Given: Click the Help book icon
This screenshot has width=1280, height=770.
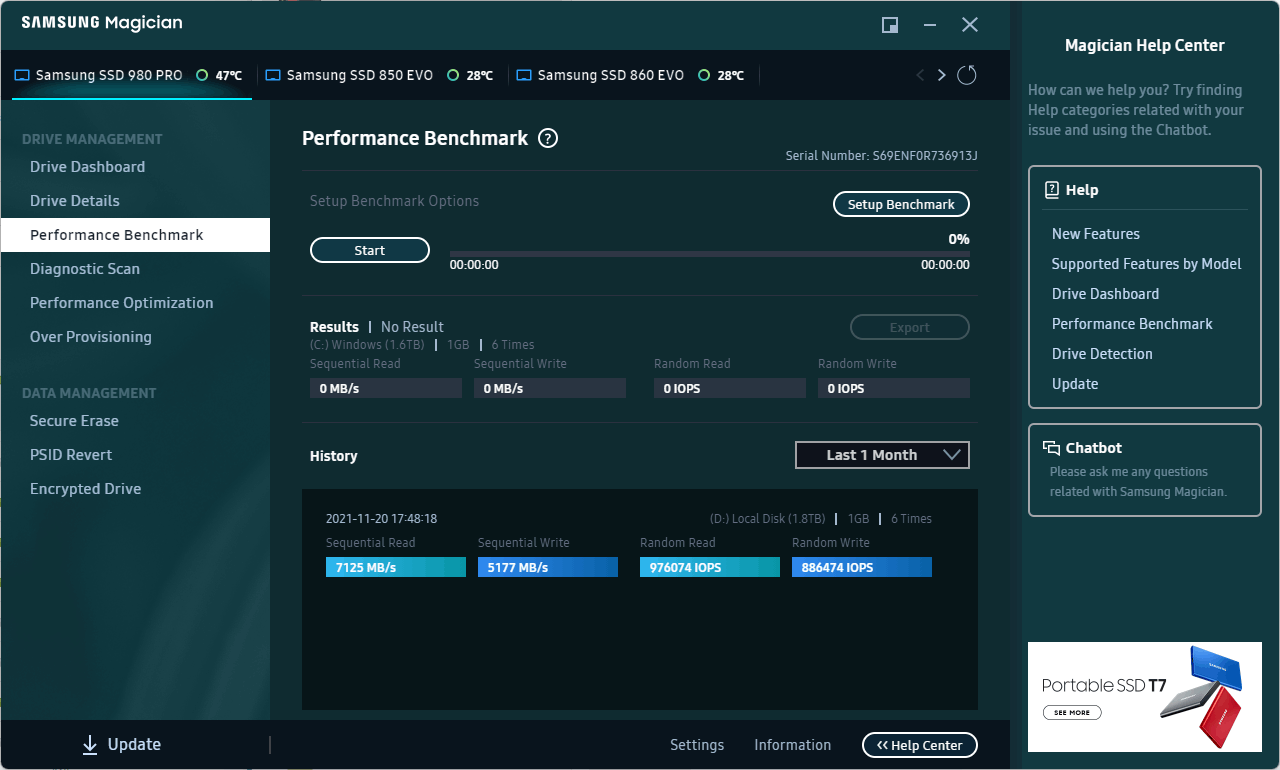Looking at the screenshot, I should 1051,190.
